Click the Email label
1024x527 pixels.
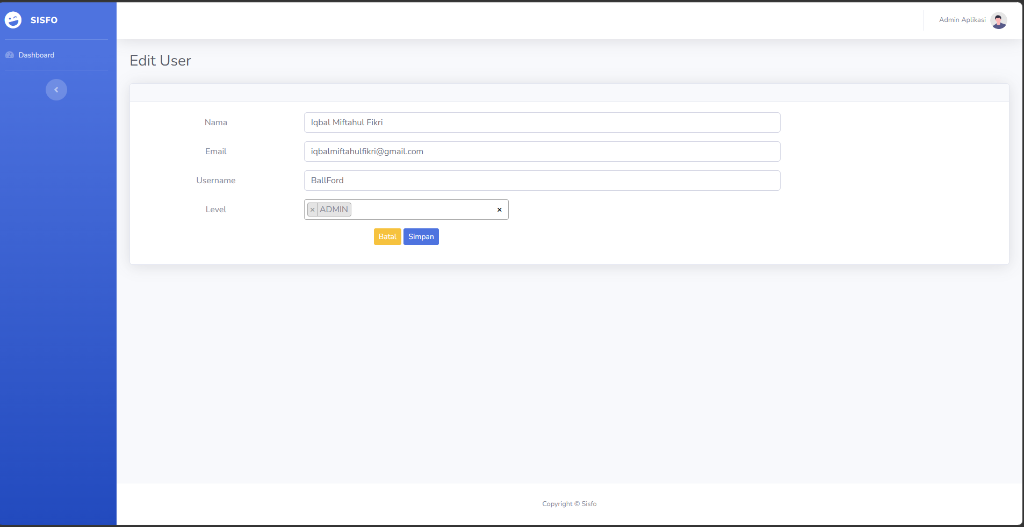click(216, 151)
